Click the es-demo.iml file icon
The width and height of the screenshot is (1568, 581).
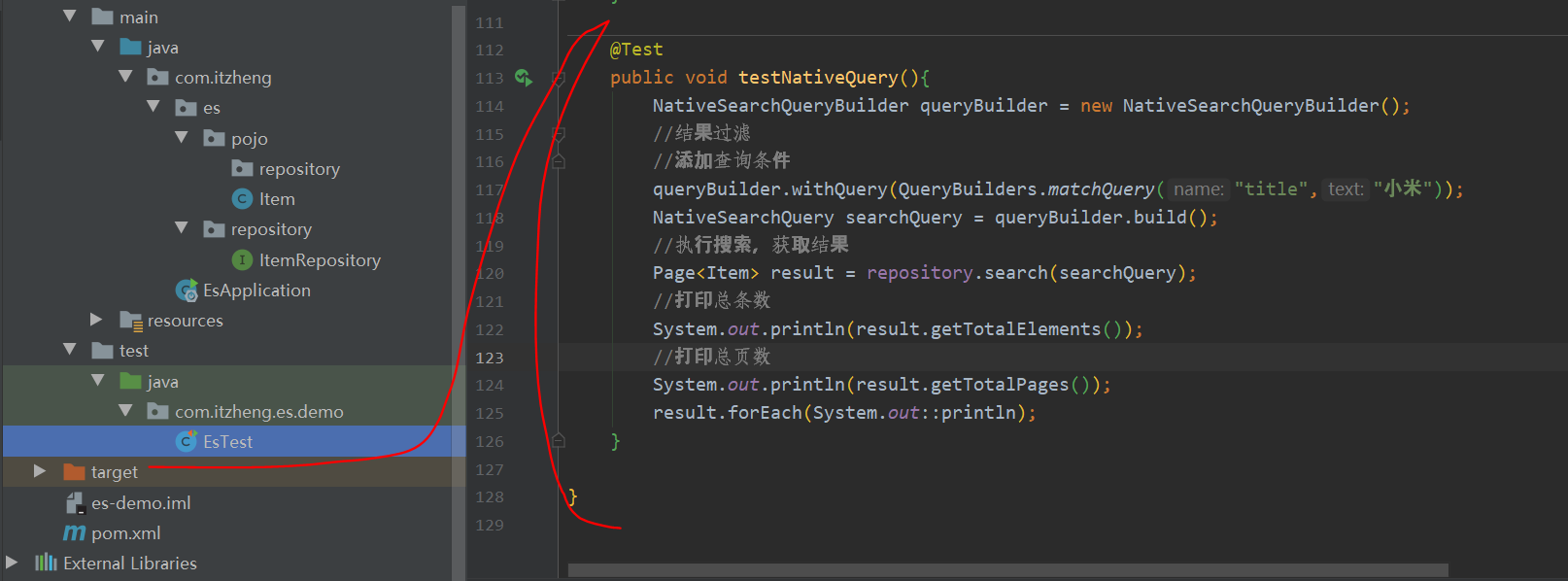(74, 502)
